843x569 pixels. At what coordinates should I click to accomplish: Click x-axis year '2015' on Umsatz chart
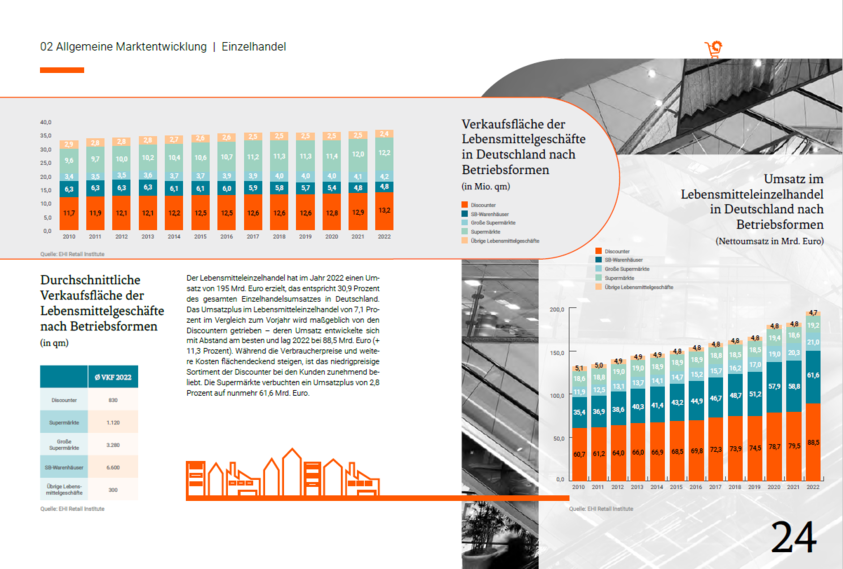pos(676,487)
